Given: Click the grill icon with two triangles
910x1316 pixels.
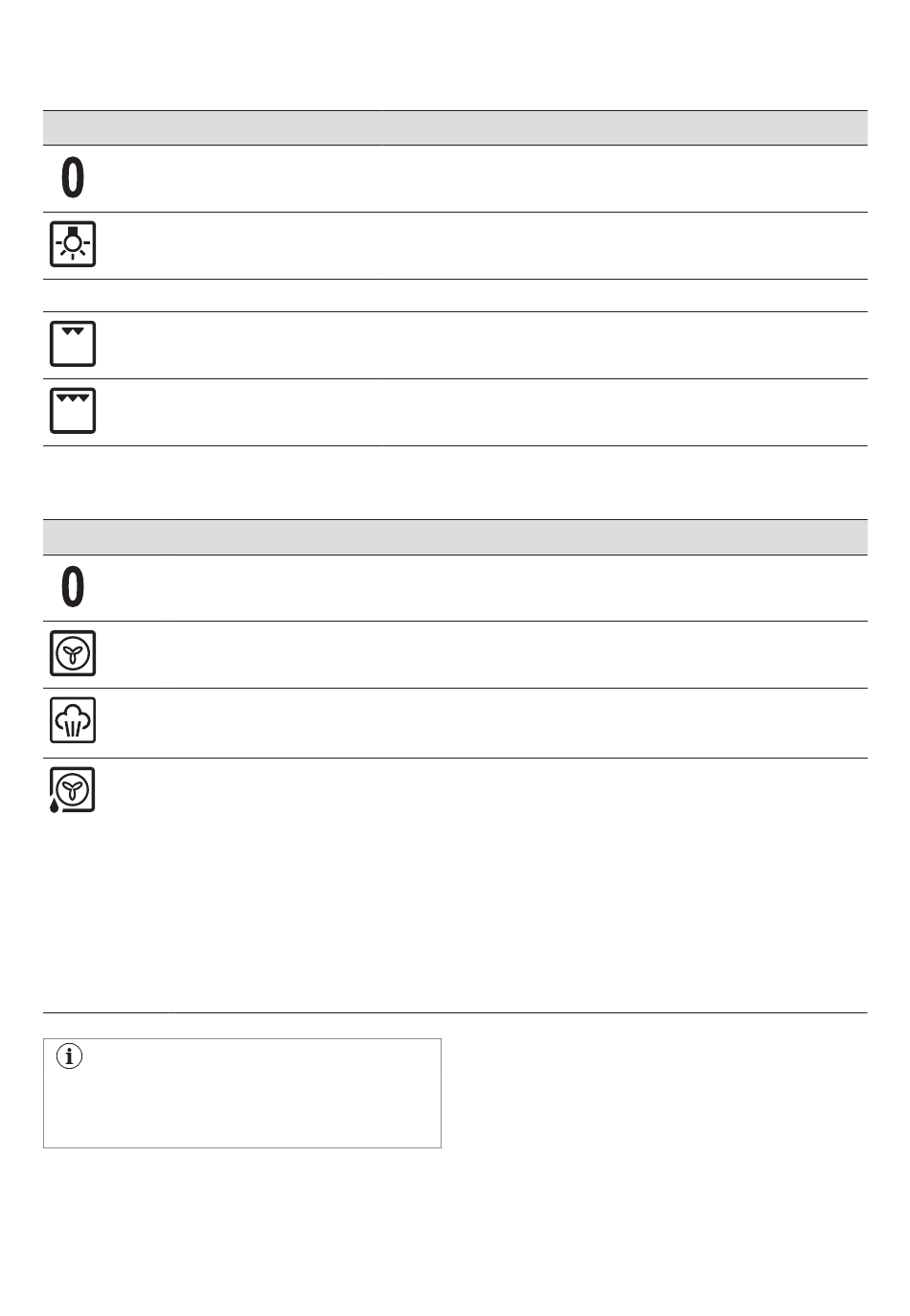Looking at the screenshot, I should tap(73, 344).
